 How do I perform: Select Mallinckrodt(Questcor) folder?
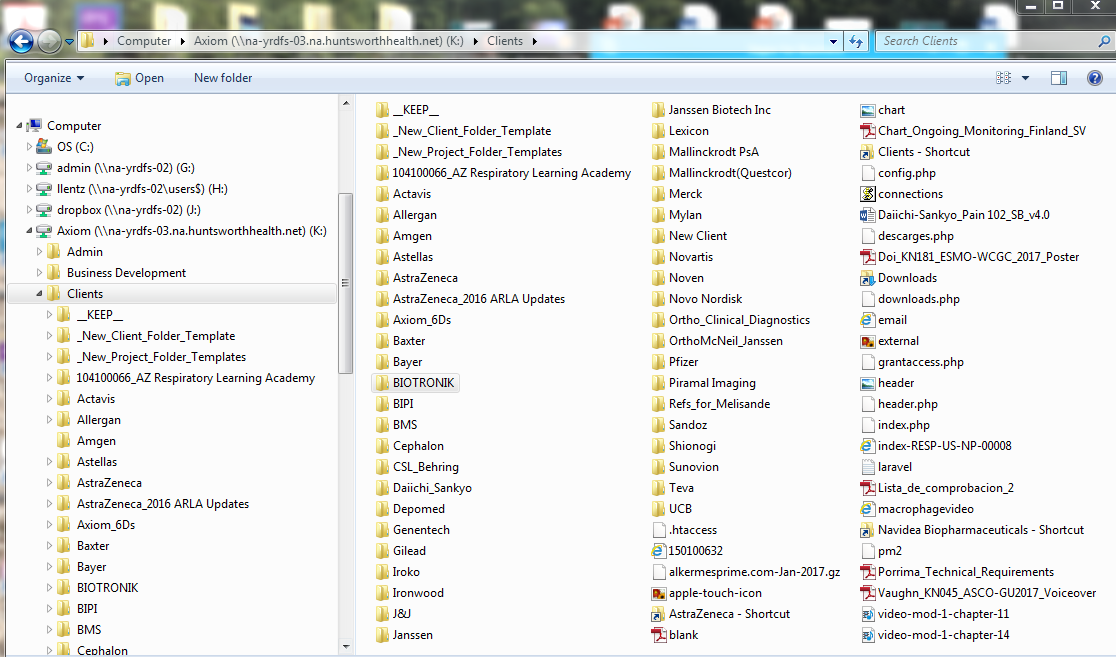pos(722,173)
